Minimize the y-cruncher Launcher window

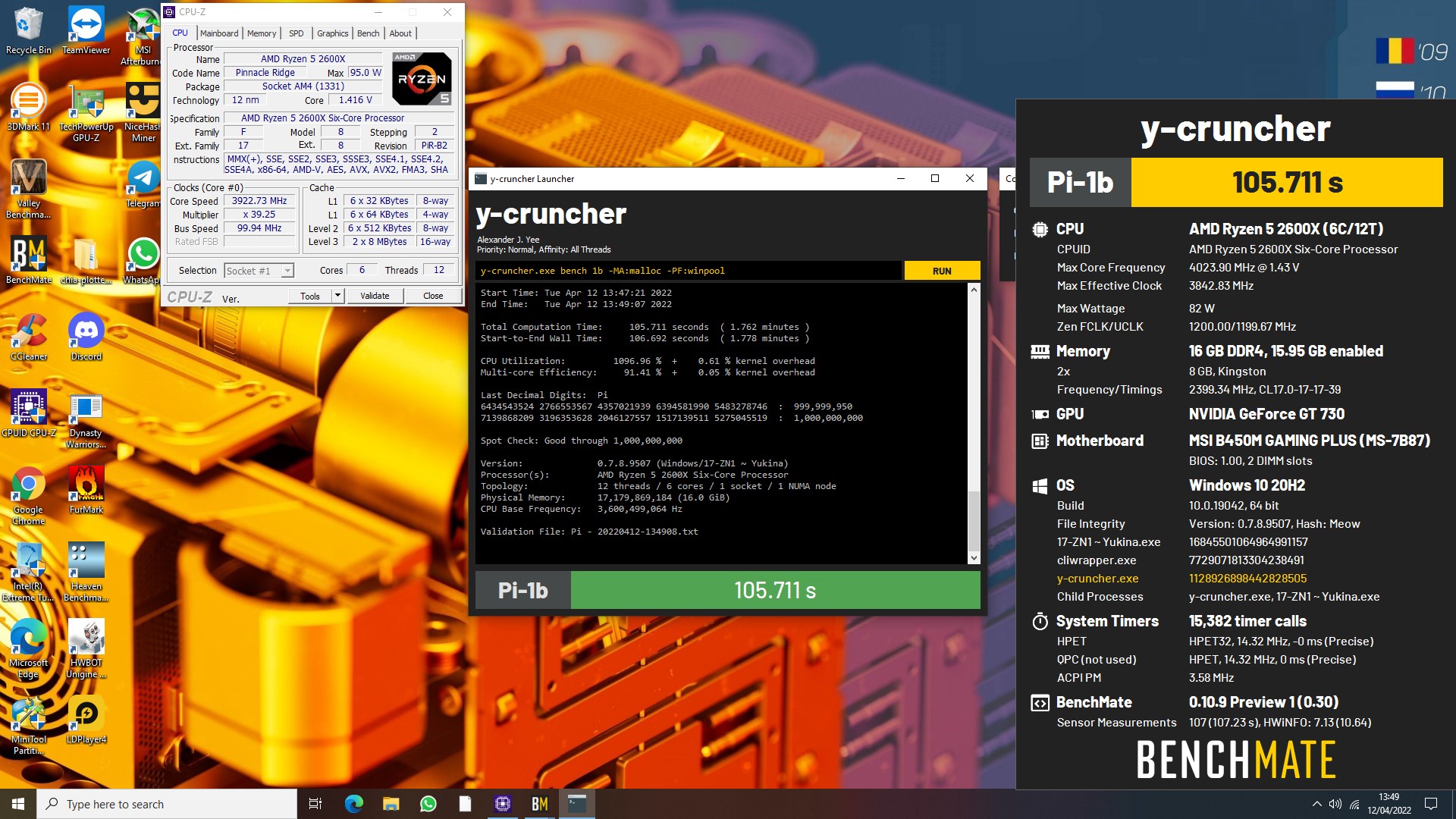(900, 179)
